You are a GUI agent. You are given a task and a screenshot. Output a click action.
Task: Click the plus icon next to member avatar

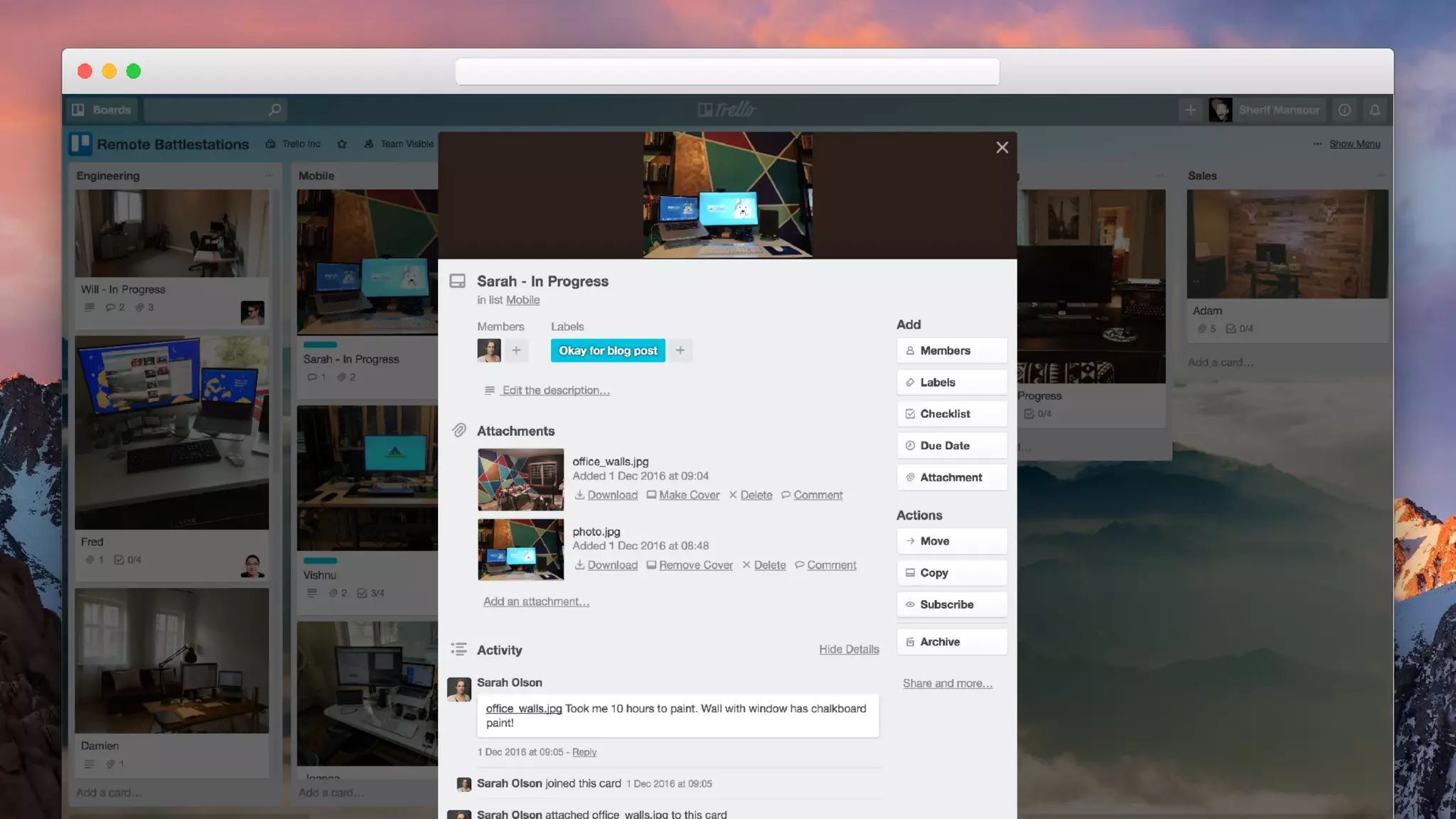[x=516, y=350]
